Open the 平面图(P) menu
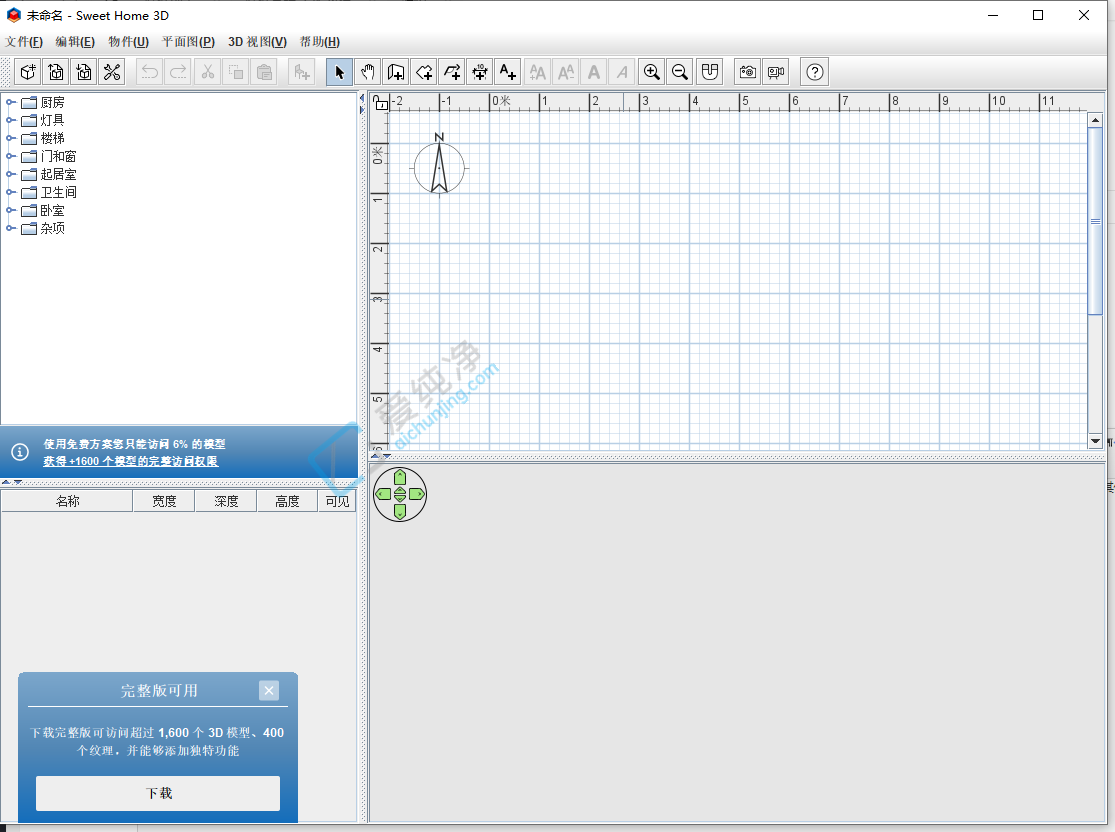The height and width of the screenshot is (832, 1115). tap(188, 41)
